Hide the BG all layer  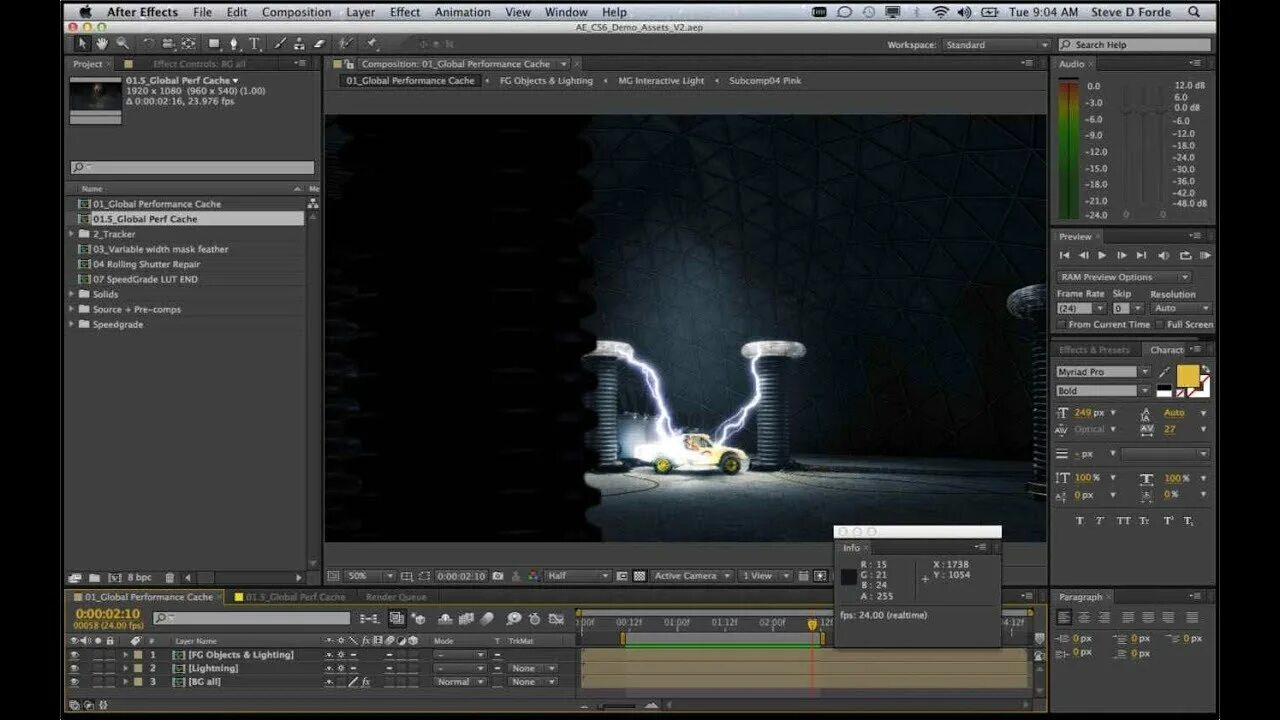pos(73,681)
